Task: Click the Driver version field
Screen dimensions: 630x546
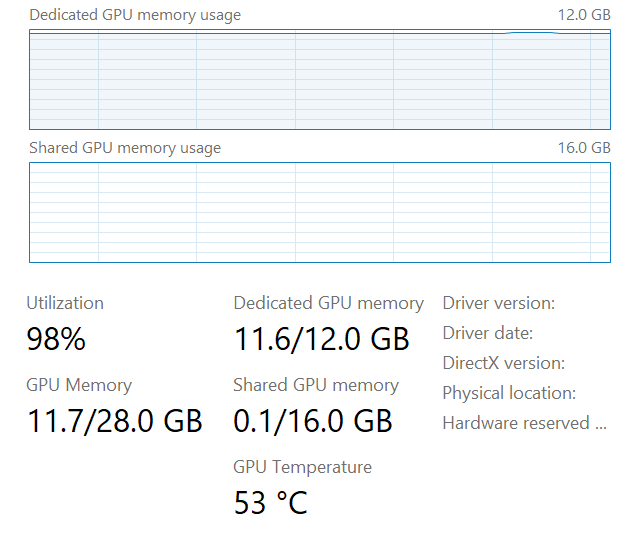Action: point(499,303)
